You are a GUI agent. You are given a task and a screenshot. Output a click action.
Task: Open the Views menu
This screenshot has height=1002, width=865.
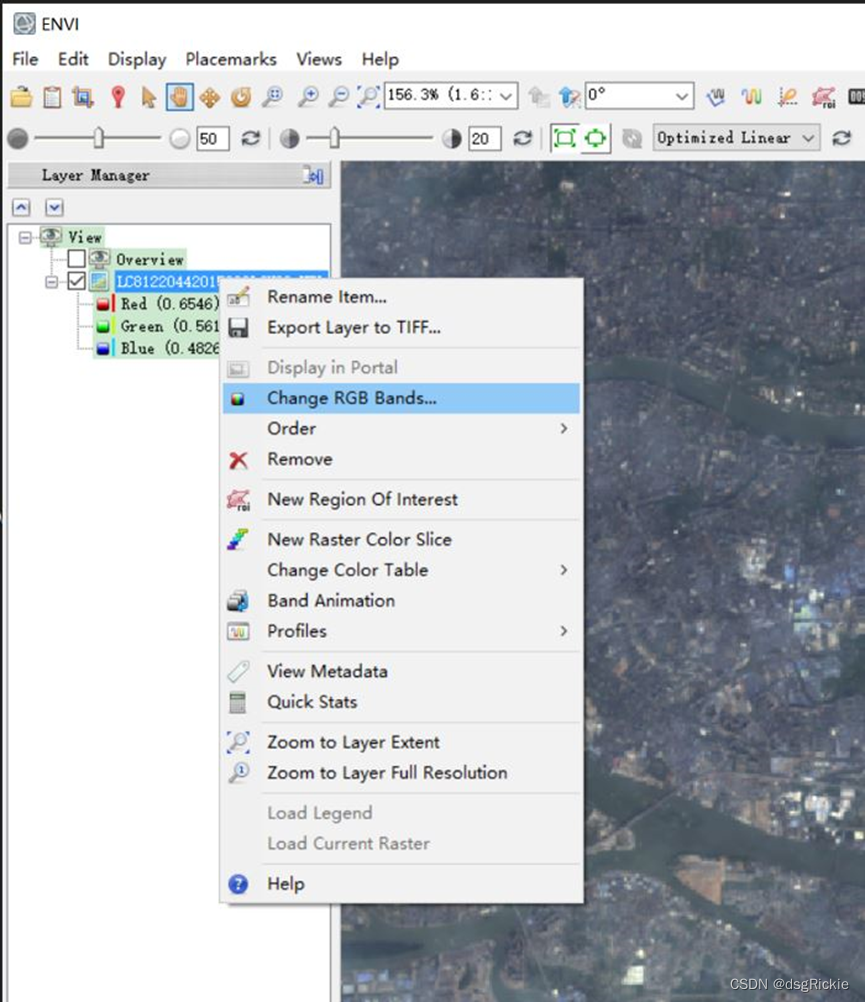click(319, 59)
